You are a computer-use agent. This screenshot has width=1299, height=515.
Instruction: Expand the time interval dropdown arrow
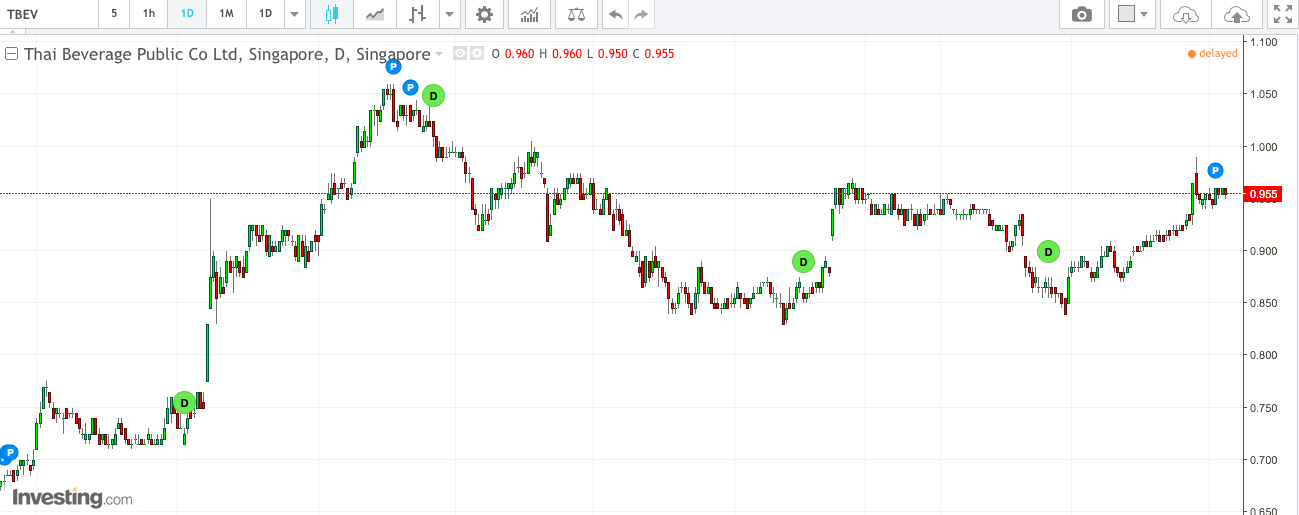(x=293, y=14)
